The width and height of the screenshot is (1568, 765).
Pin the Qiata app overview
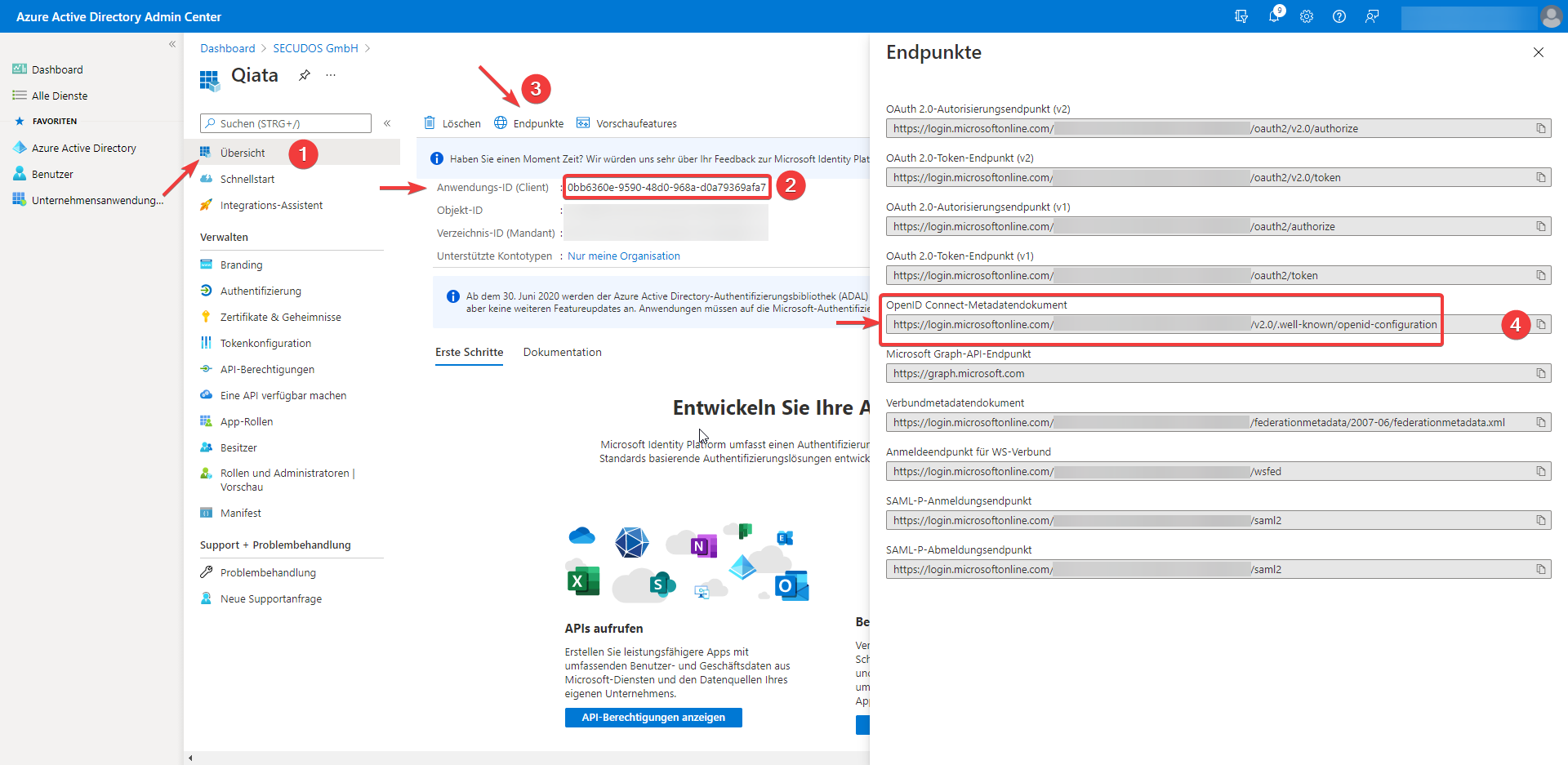coord(304,74)
